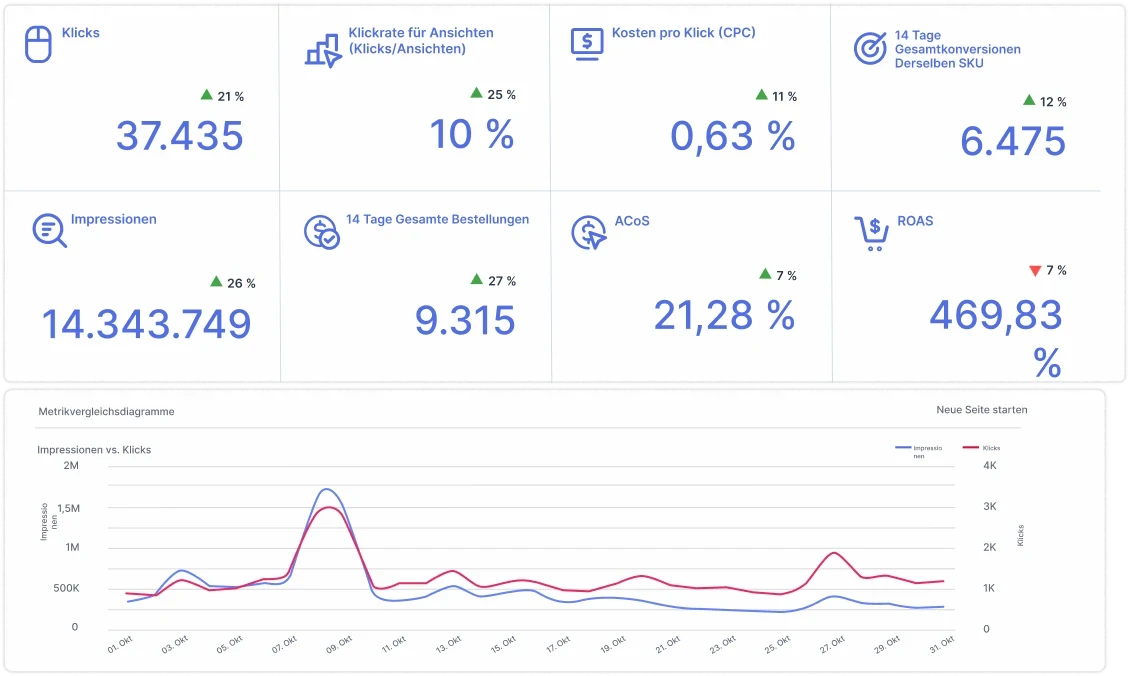
Task: Click the magnifier icon beside Impressionen
Action: [48, 230]
